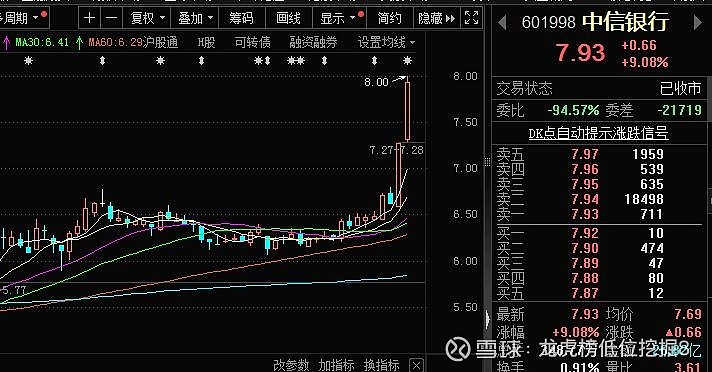This screenshot has width=712, height=372.
Task: Click the 7.27-7.28 gap annotation
Action: [x=396, y=150]
